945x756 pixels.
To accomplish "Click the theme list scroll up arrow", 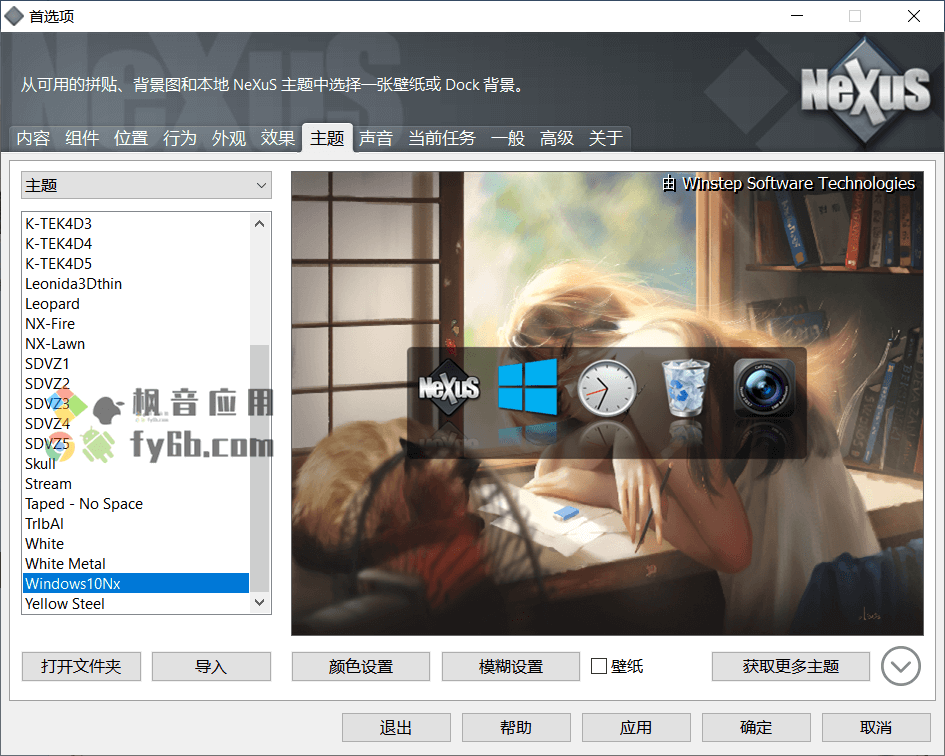I will (x=260, y=224).
